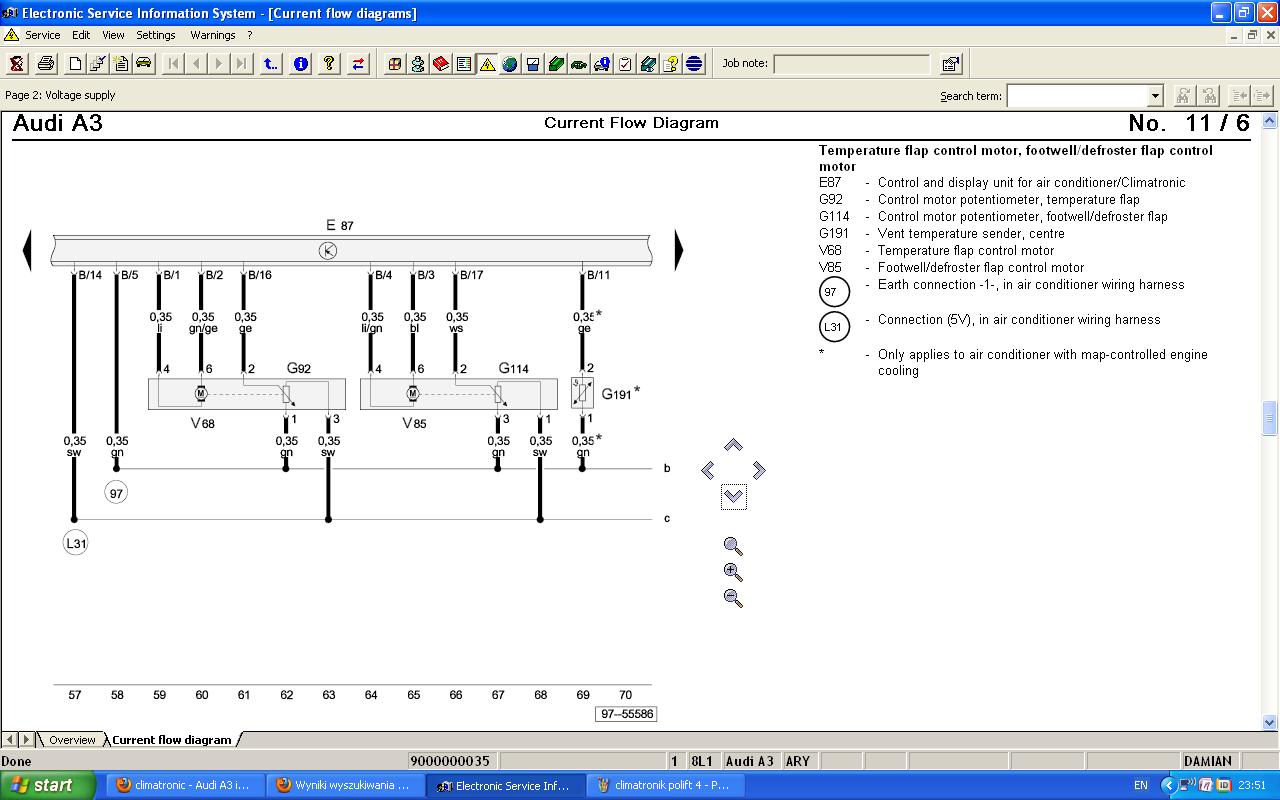Screen dimensions: 1280x800
Task: Click the L31 connection circle in diagram
Action: [75, 543]
